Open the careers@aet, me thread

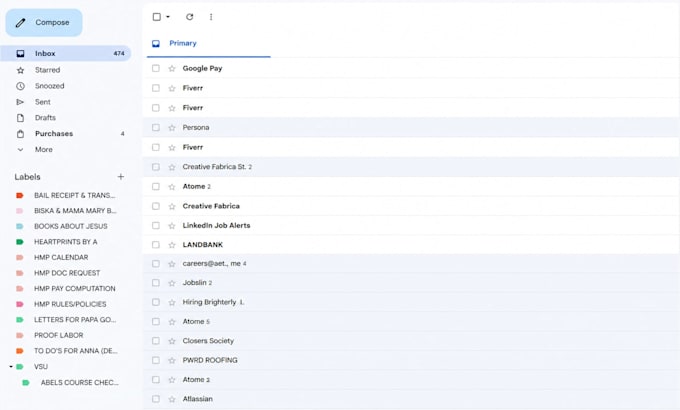click(x=411, y=263)
